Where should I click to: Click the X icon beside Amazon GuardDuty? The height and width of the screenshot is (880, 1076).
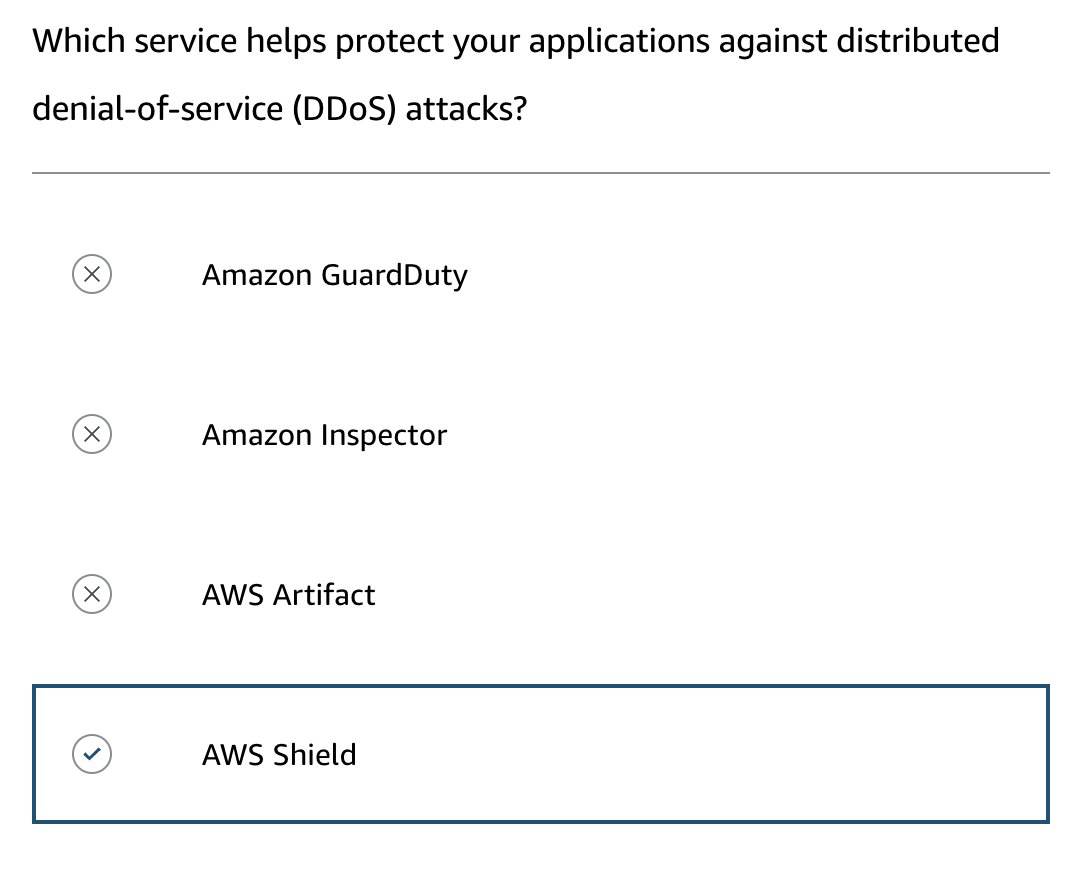[x=92, y=274]
